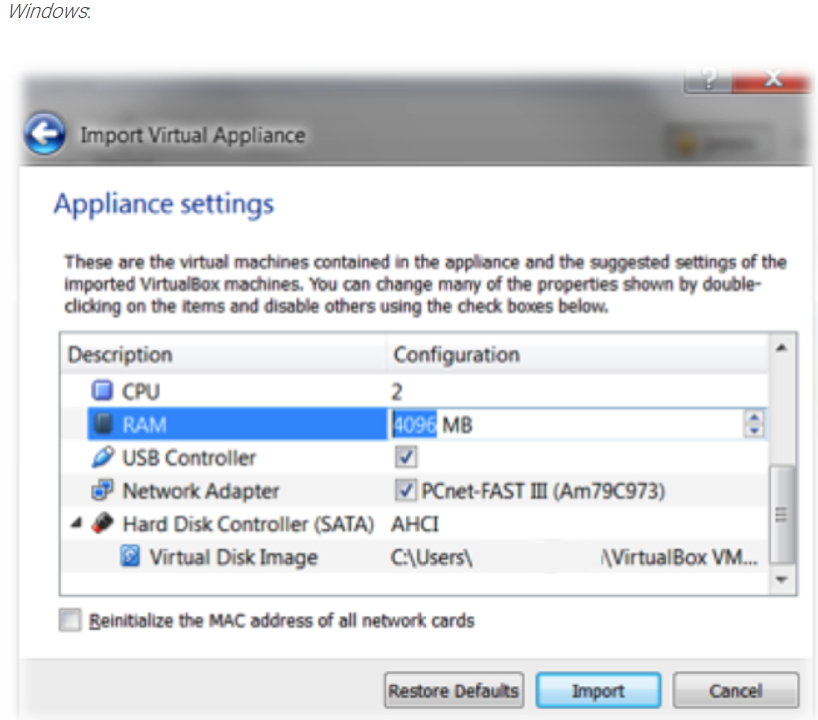
Task: Collapse the Hard Disk Controller (SATA) tree
Action: click(77, 524)
